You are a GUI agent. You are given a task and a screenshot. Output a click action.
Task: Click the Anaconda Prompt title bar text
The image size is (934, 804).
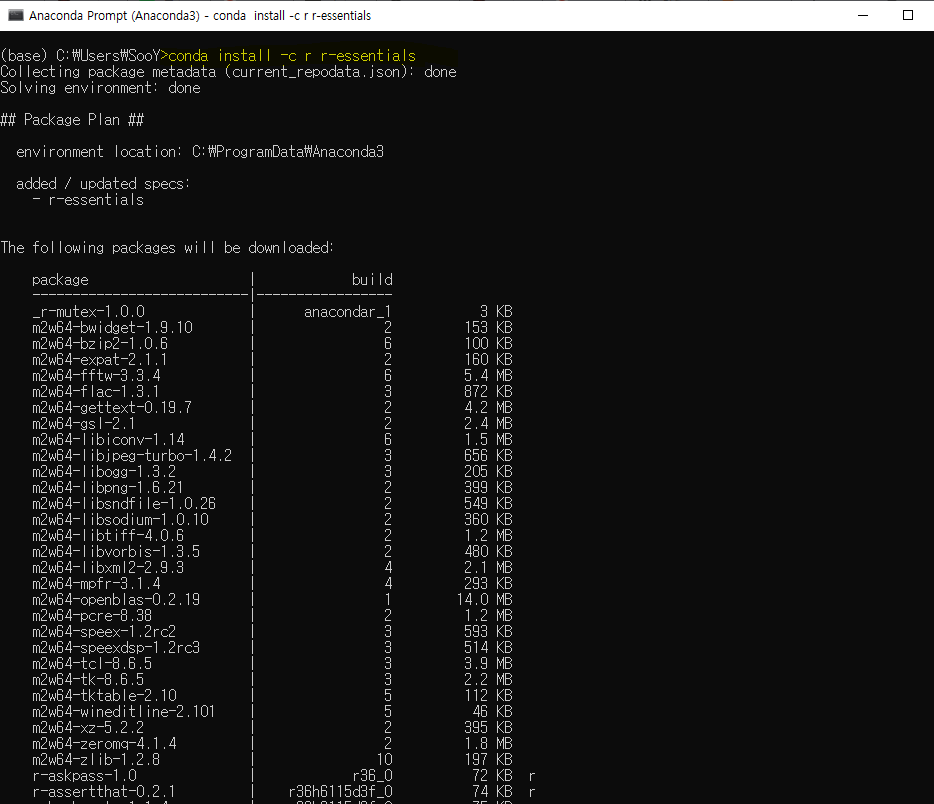[200, 15]
